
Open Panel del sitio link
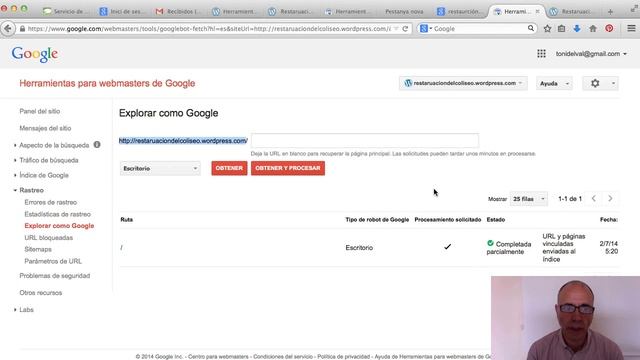pos(40,111)
